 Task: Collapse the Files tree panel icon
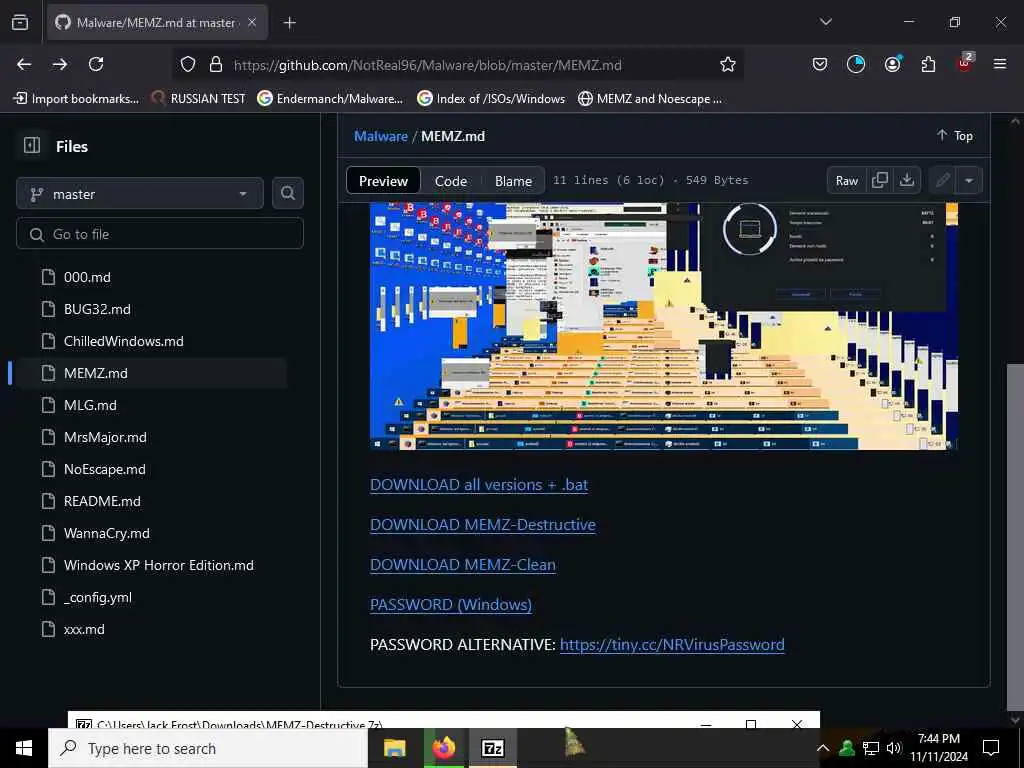[x=32, y=145]
